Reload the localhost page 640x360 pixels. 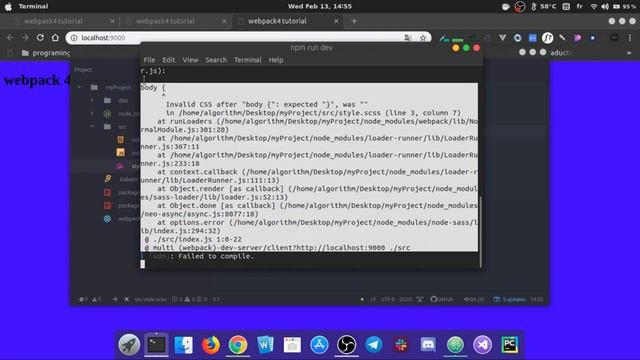pyautogui.click(x=40, y=38)
